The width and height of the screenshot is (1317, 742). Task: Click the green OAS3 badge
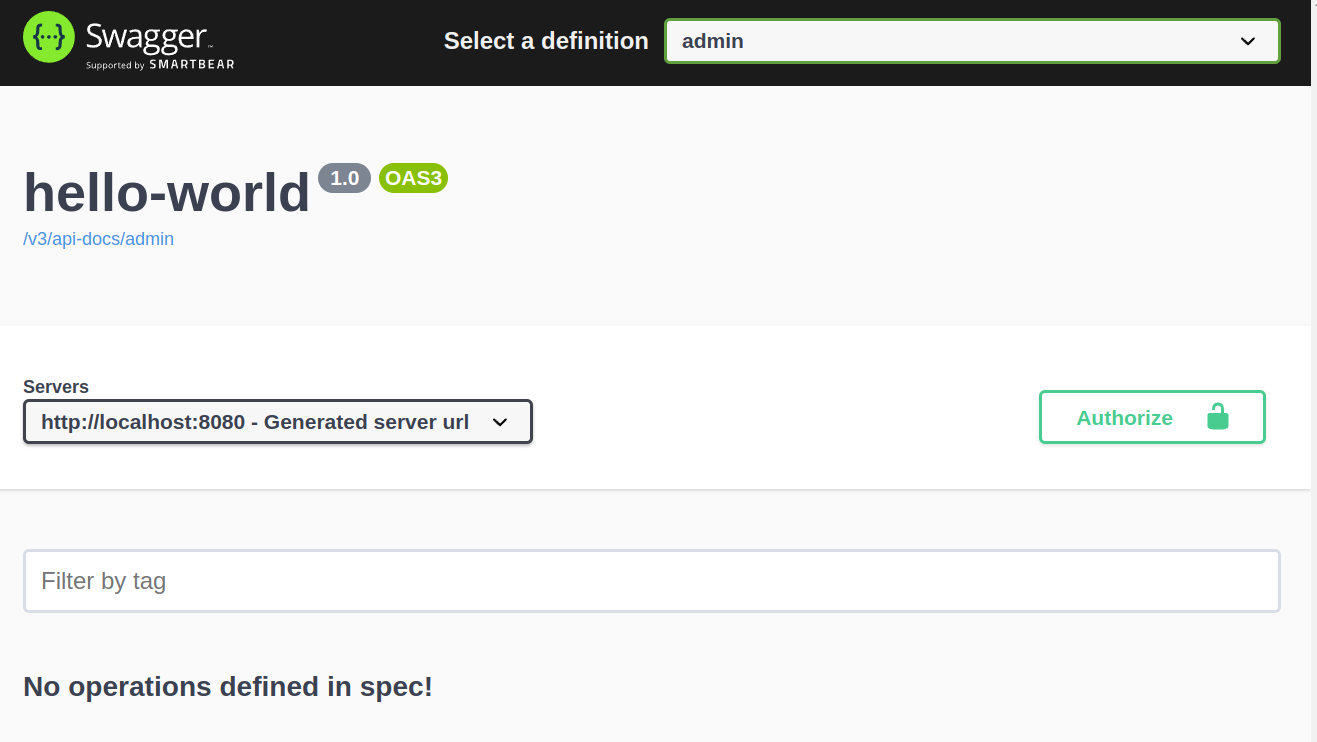(413, 178)
